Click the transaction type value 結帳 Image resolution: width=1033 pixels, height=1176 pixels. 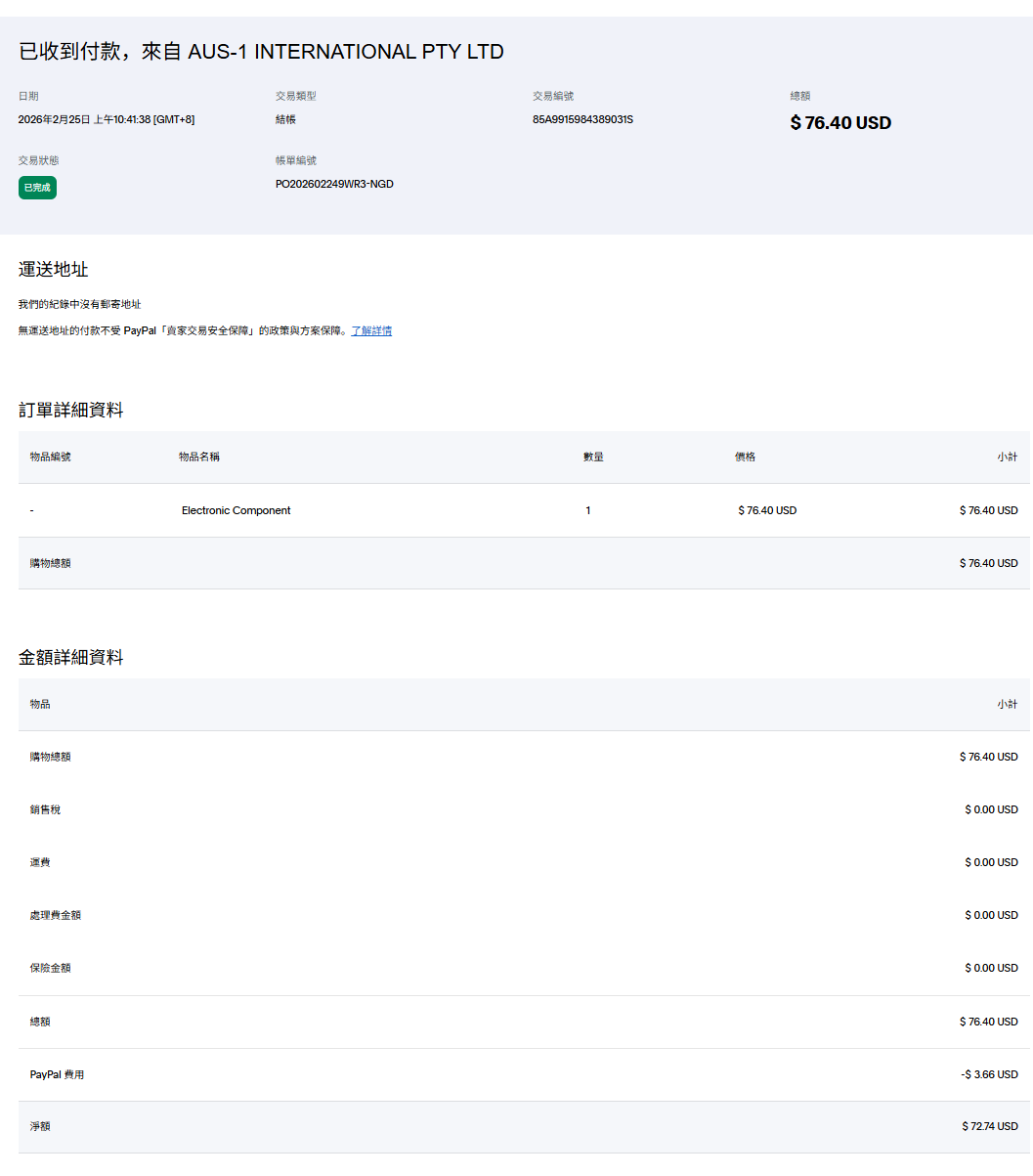285,120
